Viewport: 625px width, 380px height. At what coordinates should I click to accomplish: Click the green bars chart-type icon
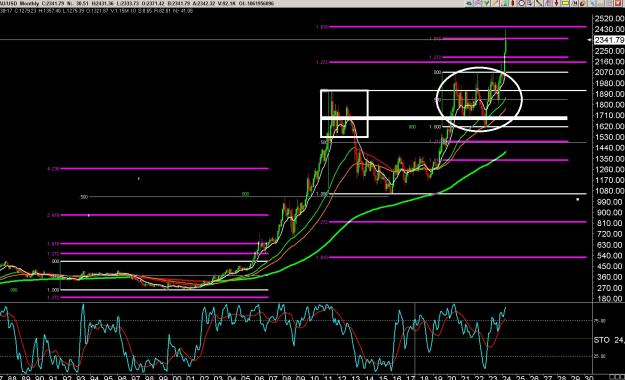505,3
